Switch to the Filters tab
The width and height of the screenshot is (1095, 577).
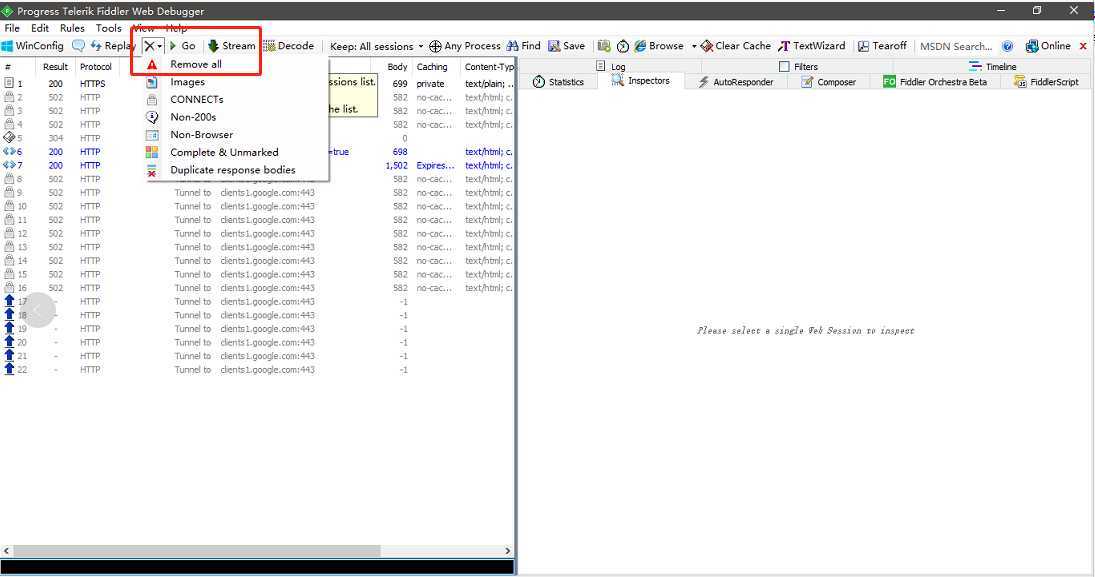click(798, 66)
